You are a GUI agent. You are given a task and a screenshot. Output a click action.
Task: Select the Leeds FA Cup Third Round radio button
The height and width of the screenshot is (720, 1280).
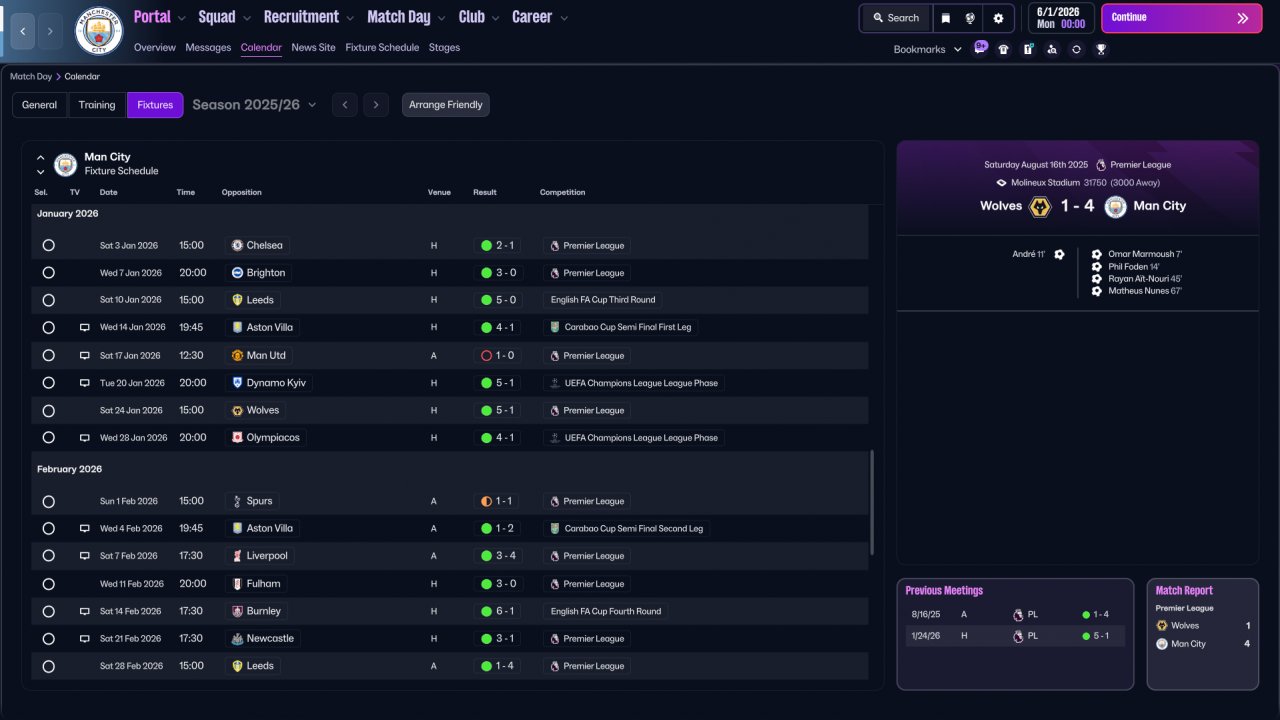click(48, 300)
